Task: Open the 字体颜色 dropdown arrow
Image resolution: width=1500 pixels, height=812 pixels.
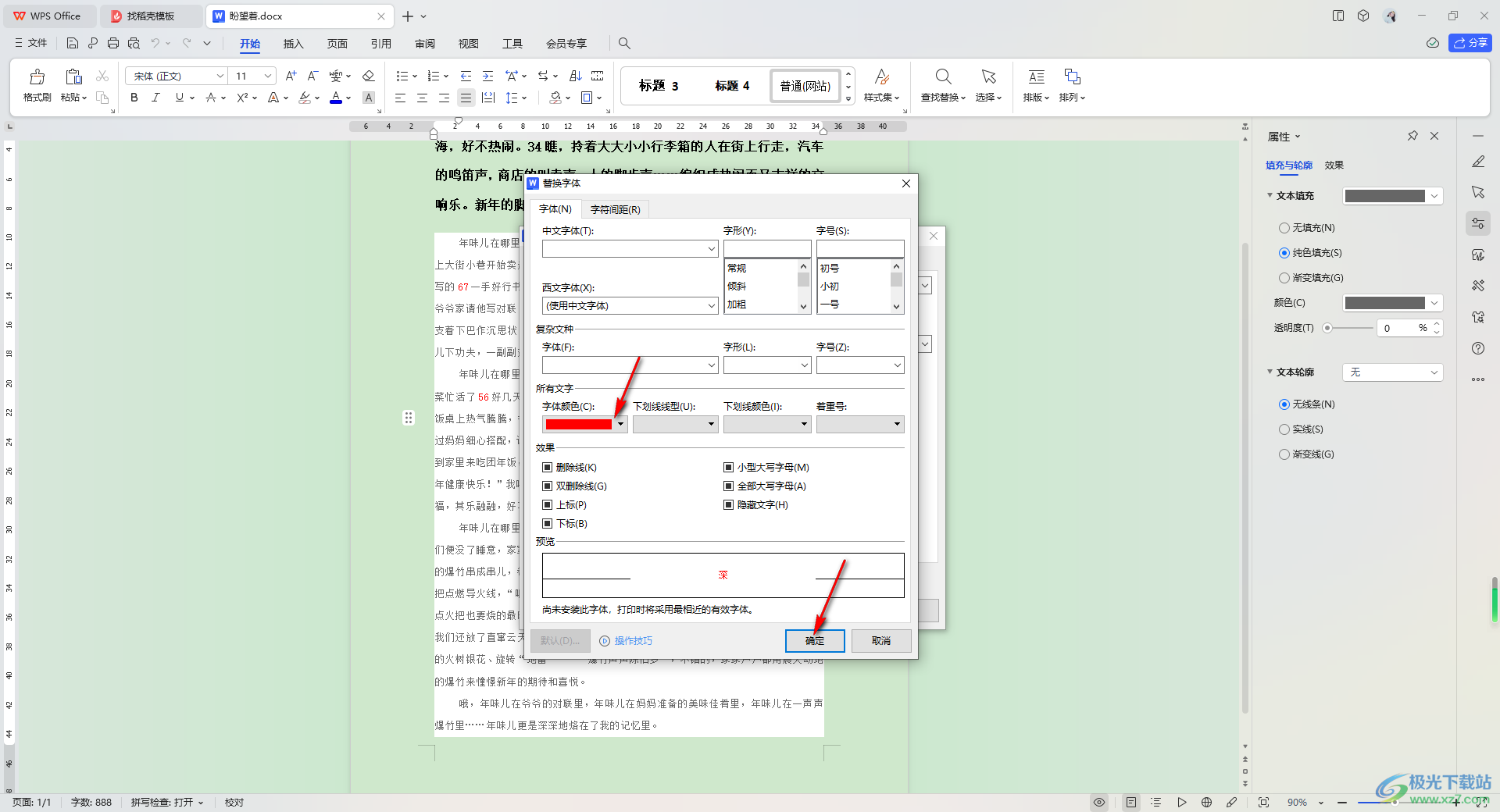Action: (x=620, y=424)
